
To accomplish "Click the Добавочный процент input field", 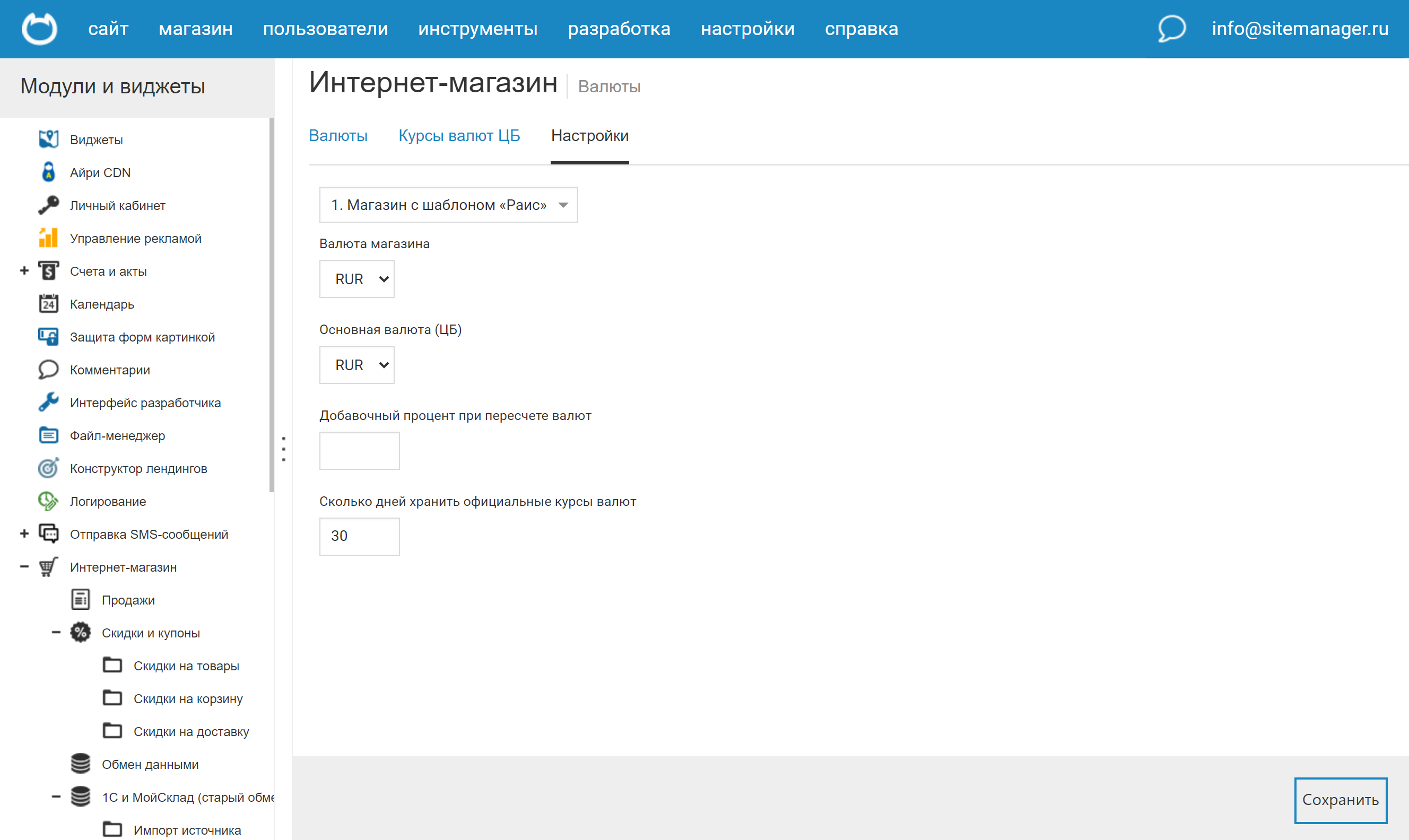I will (x=360, y=451).
